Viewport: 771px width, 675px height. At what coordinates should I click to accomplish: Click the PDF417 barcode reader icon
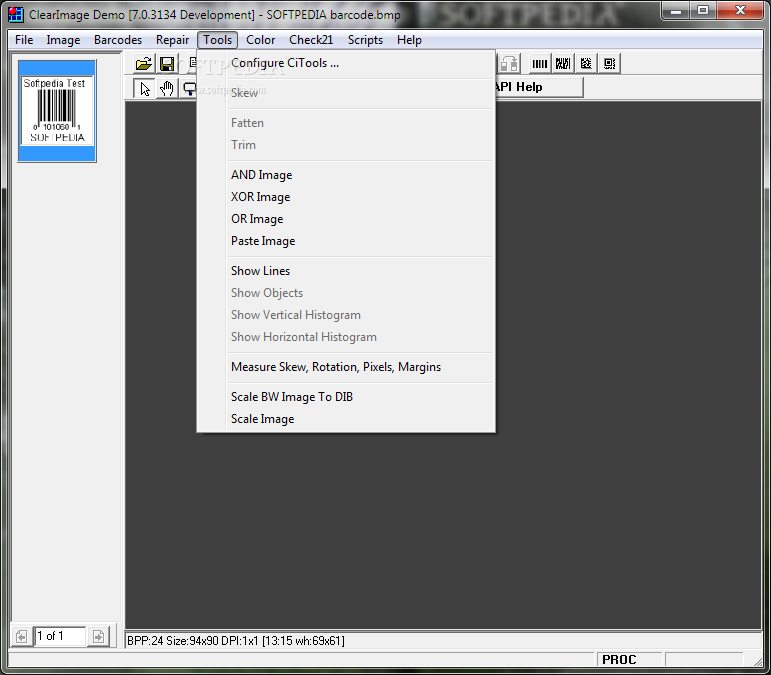pos(563,63)
